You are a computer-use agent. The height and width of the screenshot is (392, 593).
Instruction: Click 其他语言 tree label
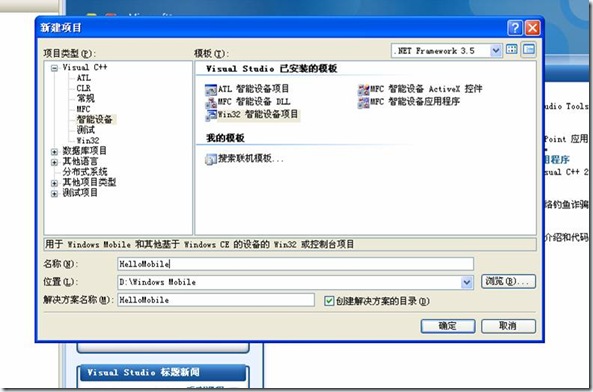pyautogui.click(x=80, y=161)
